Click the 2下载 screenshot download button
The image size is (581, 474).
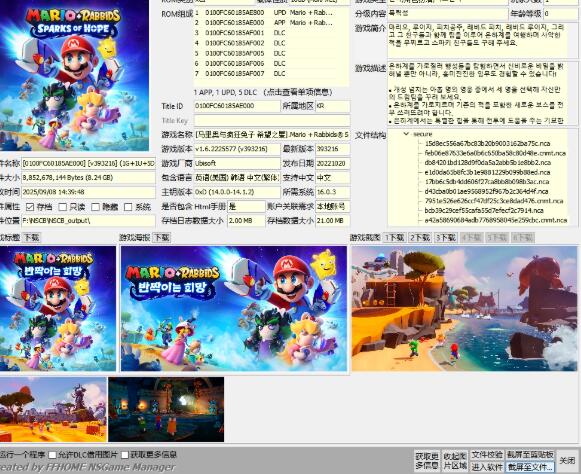click(x=420, y=238)
